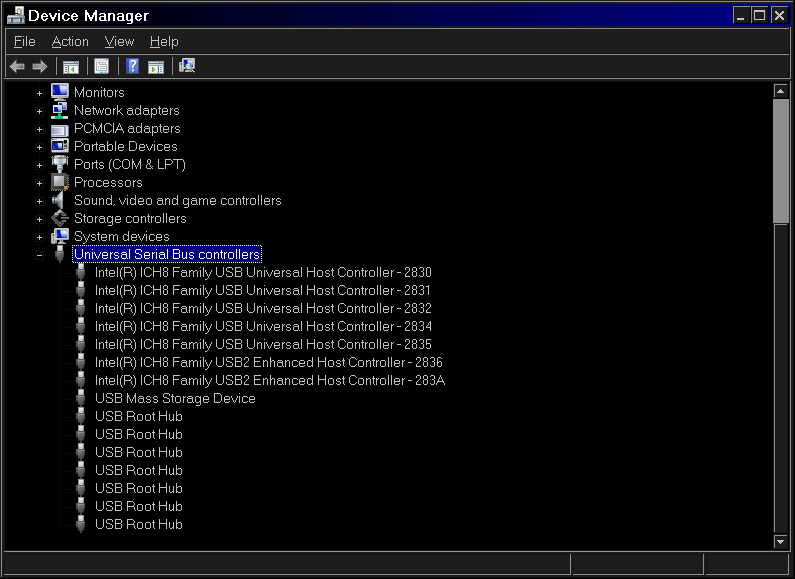The height and width of the screenshot is (579, 795).
Task: Expand the Monitors node
Action: pos(40,93)
